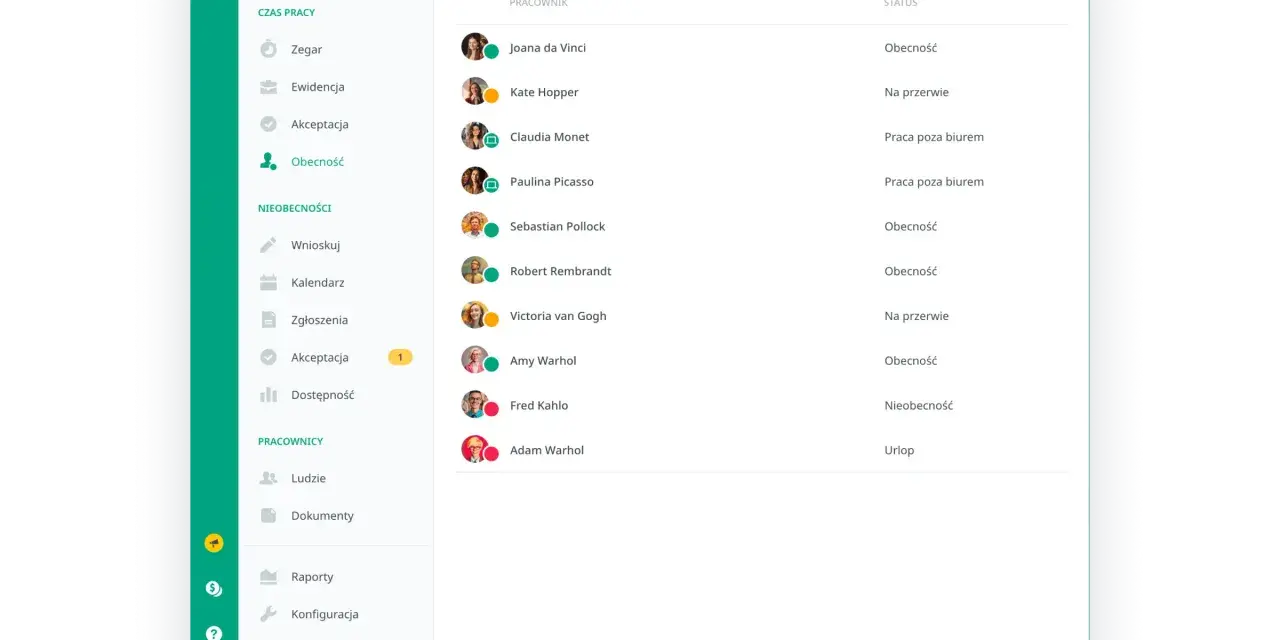Click the Raporty chart icon
Image resolution: width=1280 pixels, height=640 pixels.
click(268, 577)
